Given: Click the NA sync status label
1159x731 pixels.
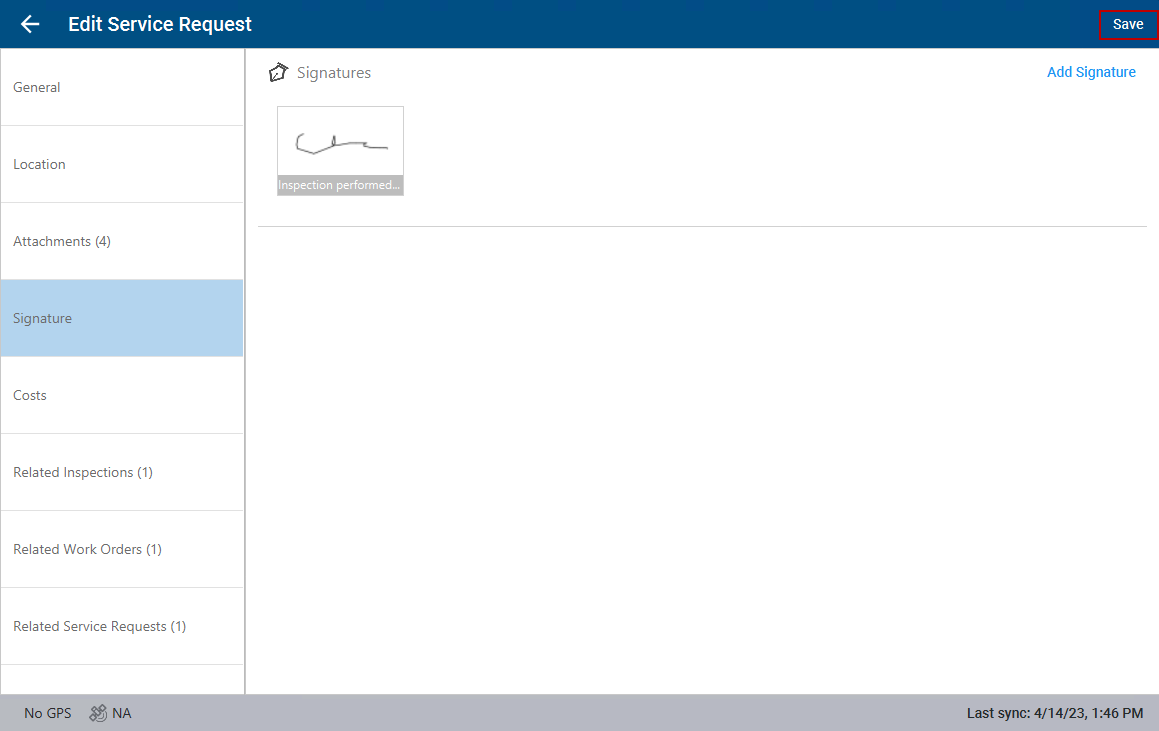Looking at the screenshot, I should (122, 713).
